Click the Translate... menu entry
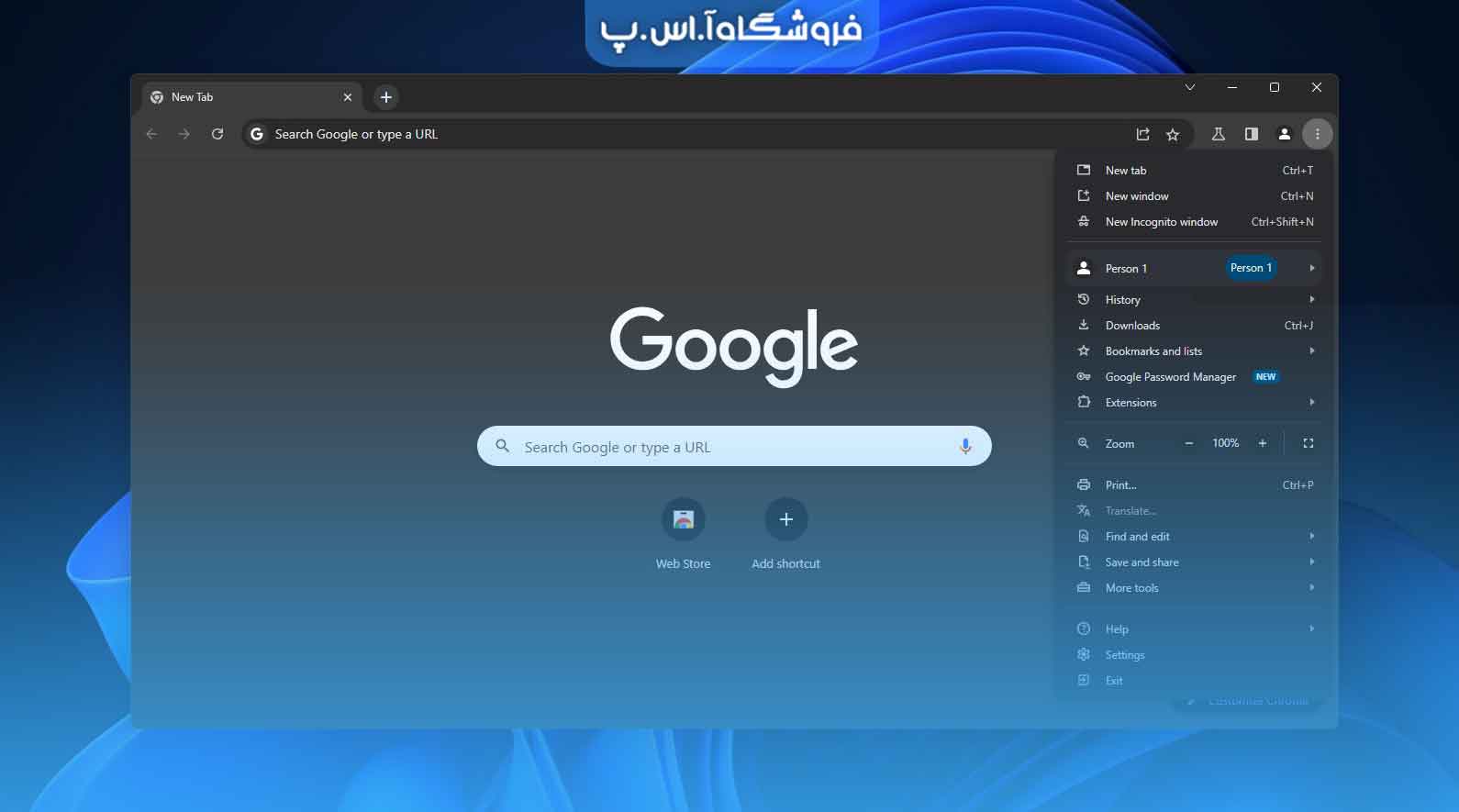Image resolution: width=1459 pixels, height=812 pixels. [1194, 511]
